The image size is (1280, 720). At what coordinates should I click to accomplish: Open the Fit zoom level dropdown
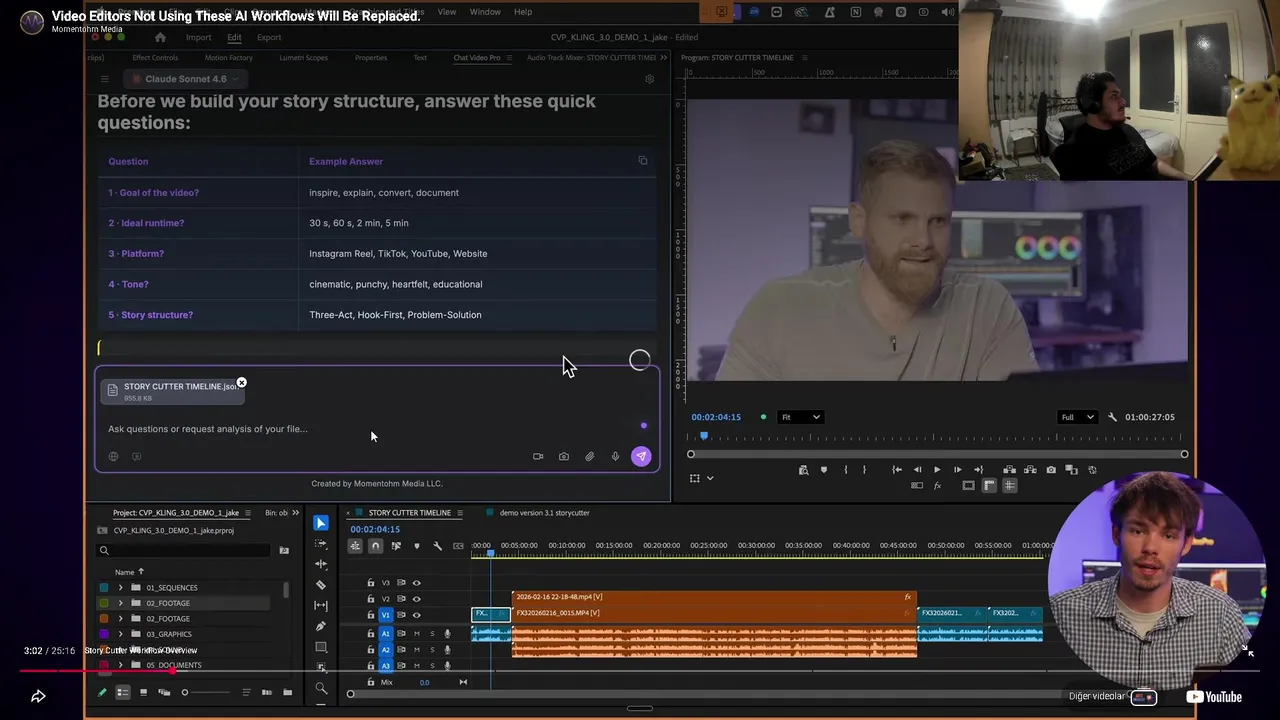(x=800, y=417)
